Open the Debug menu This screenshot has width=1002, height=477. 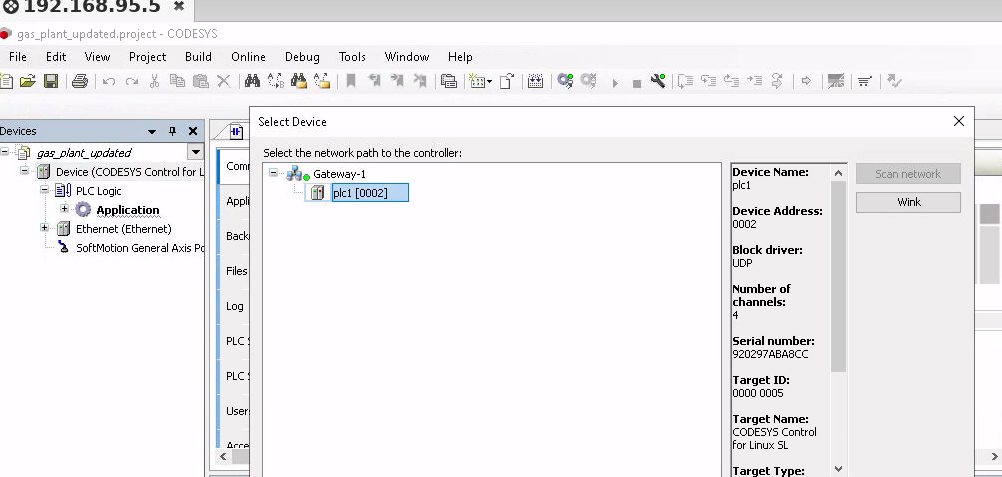(302, 57)
